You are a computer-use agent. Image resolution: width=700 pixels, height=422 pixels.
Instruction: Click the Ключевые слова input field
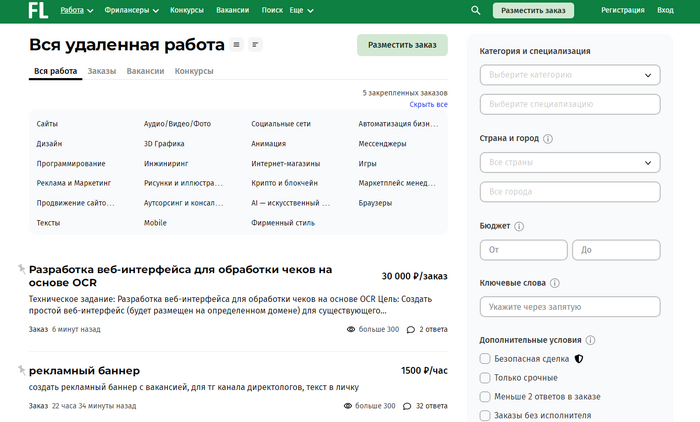(570, 308)
